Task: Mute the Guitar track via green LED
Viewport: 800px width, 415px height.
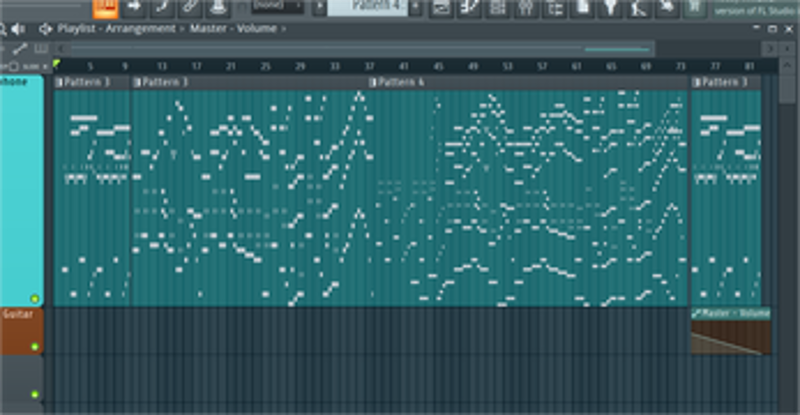Action: tap(35, 347)
